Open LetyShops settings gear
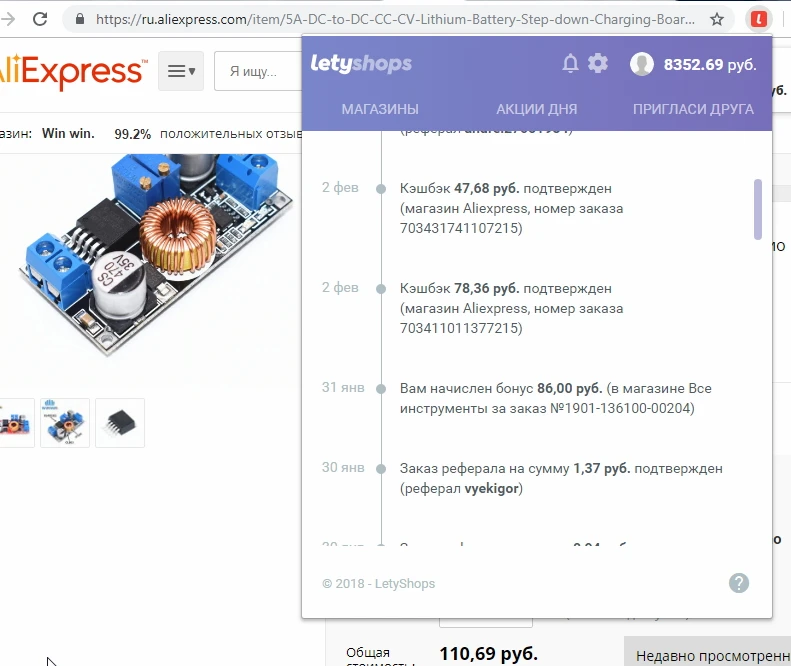The width and height of the screenshot is (791, 666). point(598,64)
